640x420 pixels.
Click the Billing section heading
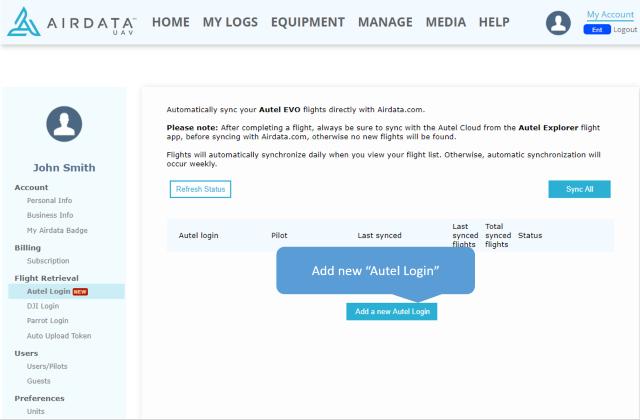coord(28,248)
